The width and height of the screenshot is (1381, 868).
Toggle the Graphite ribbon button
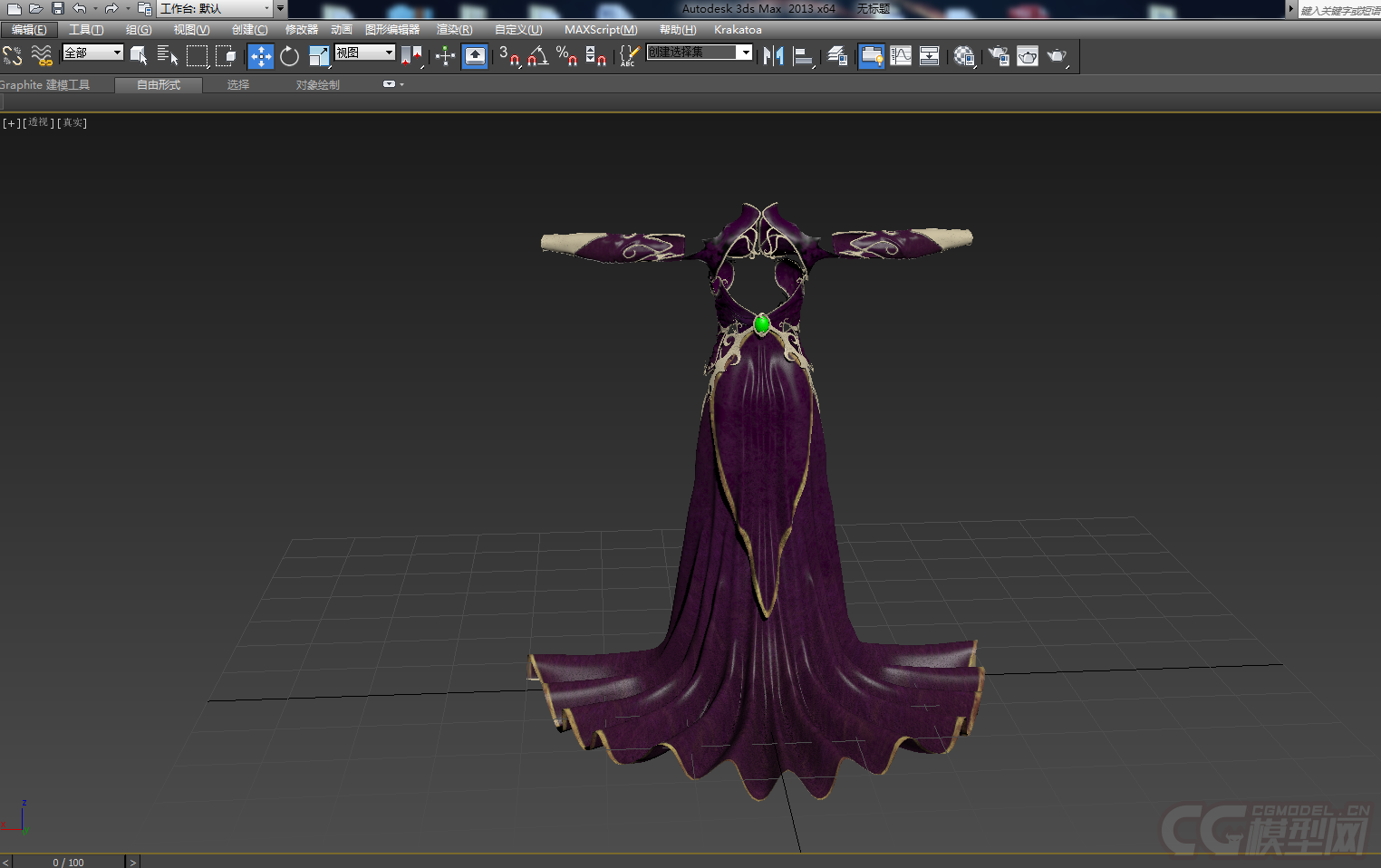point(871,56)
